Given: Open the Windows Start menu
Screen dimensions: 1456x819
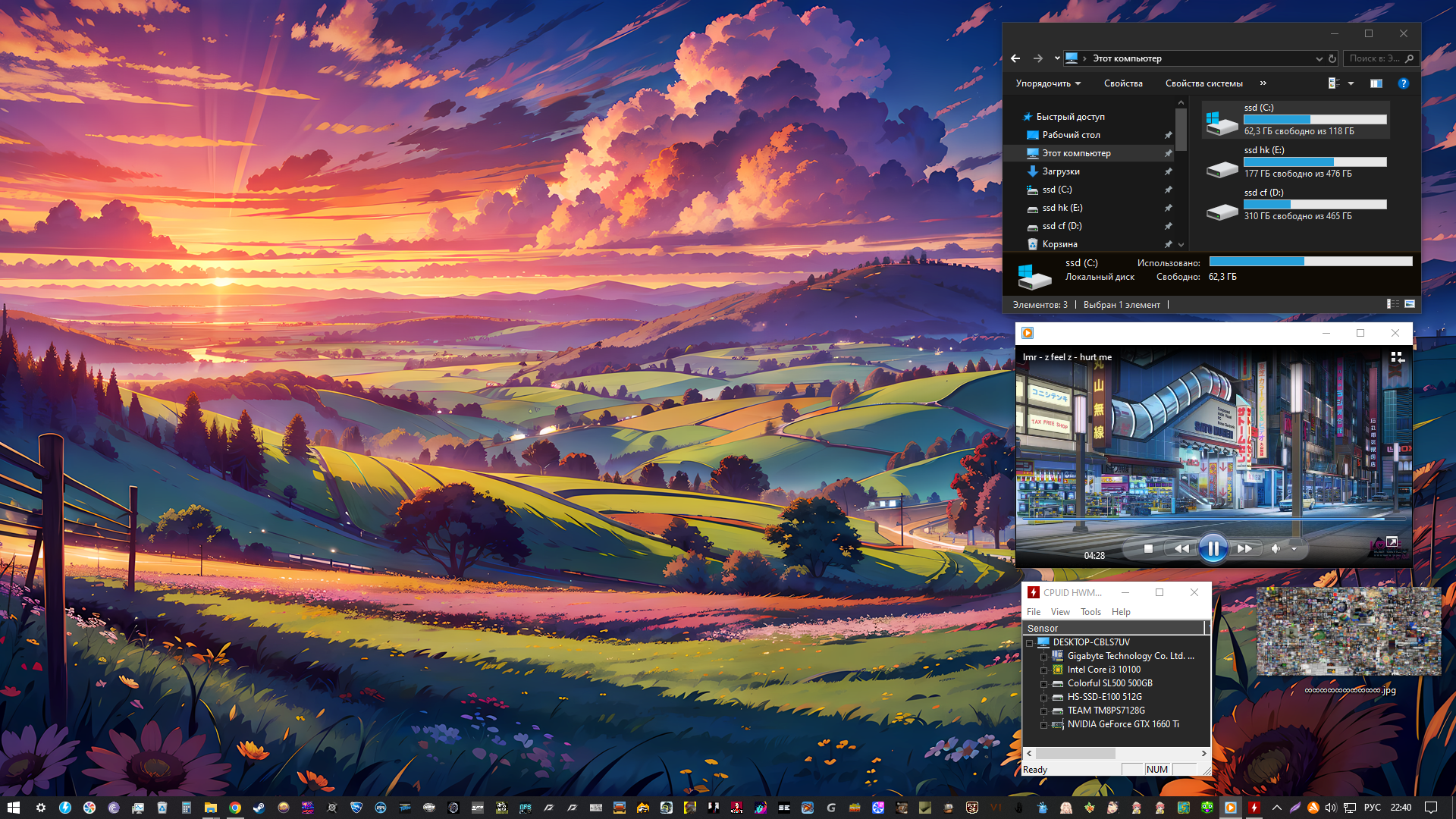Looking at the screenshot, I should (13, 808).
